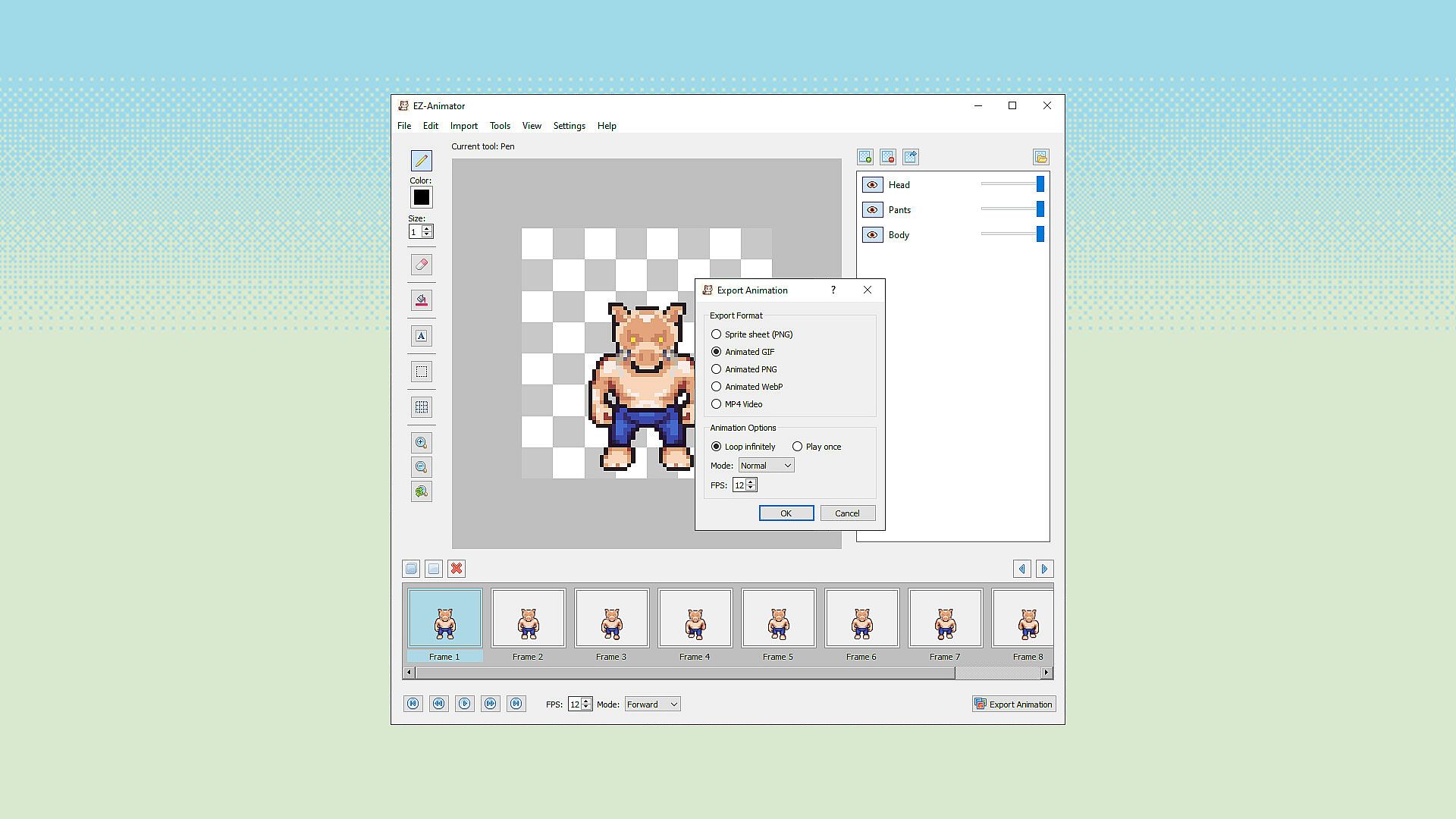The image size is (1456, 819).
Task: Hide the Head layer
Action: coord(872,185)
